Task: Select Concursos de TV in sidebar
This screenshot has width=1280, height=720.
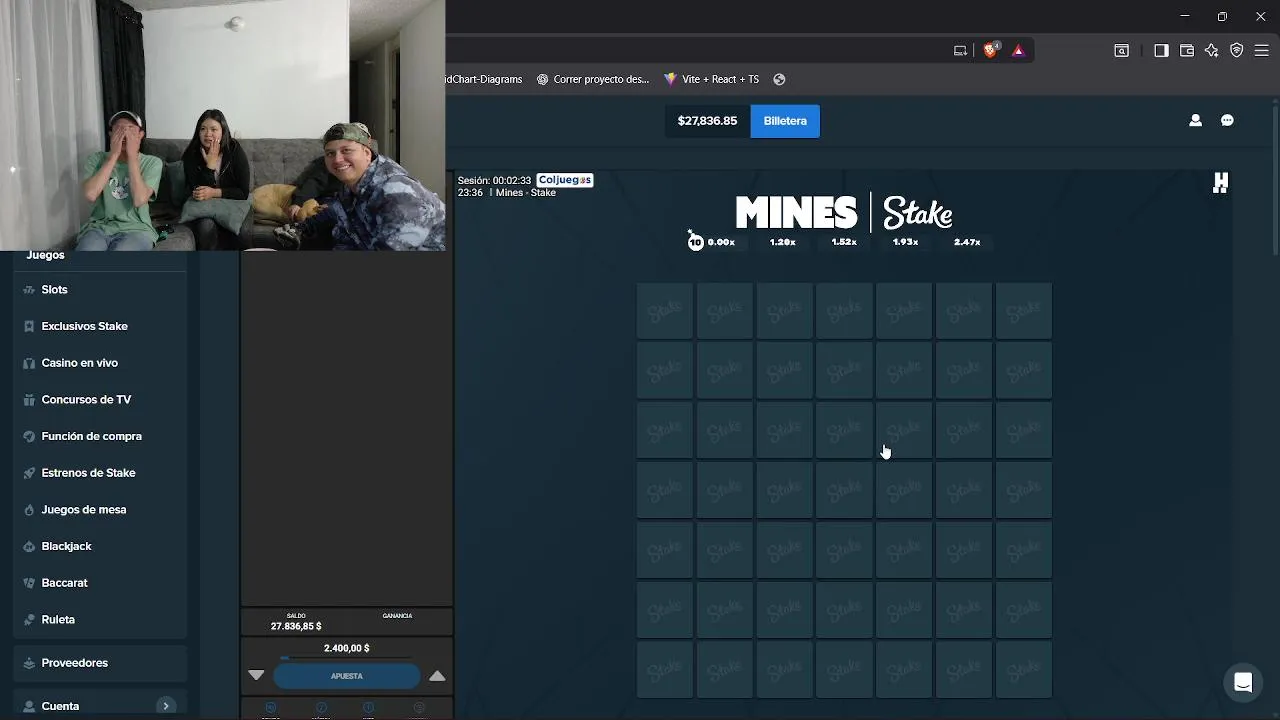Action: click(x=86, y=399)
